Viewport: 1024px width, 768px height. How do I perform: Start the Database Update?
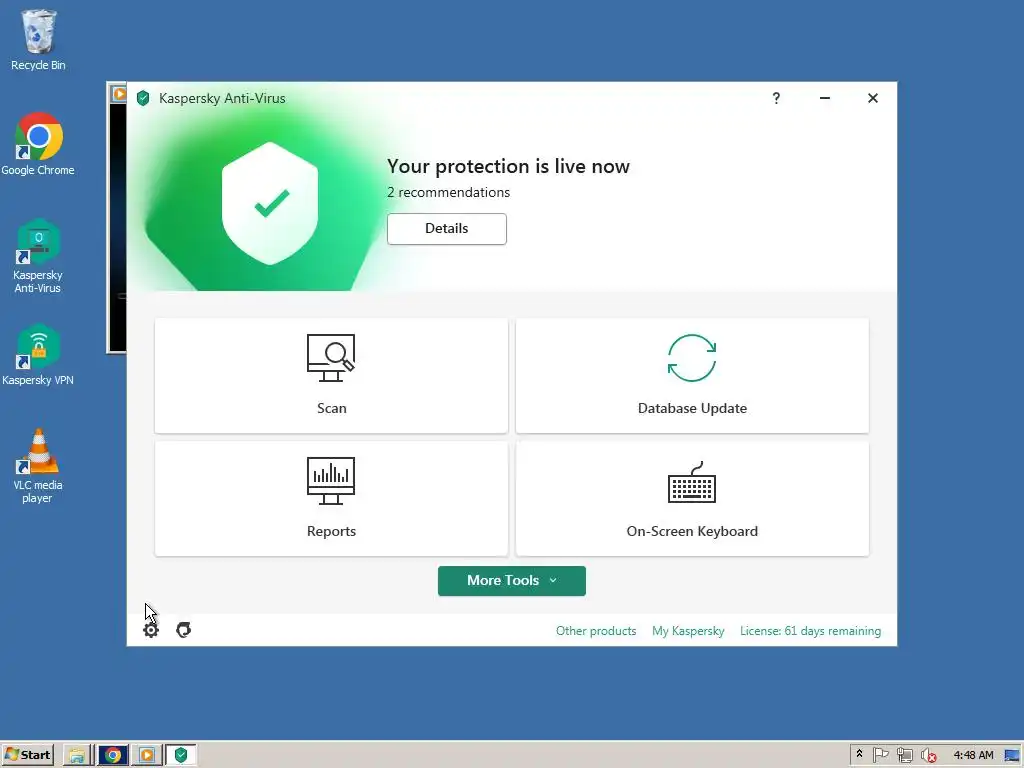[x=692, y=376]
